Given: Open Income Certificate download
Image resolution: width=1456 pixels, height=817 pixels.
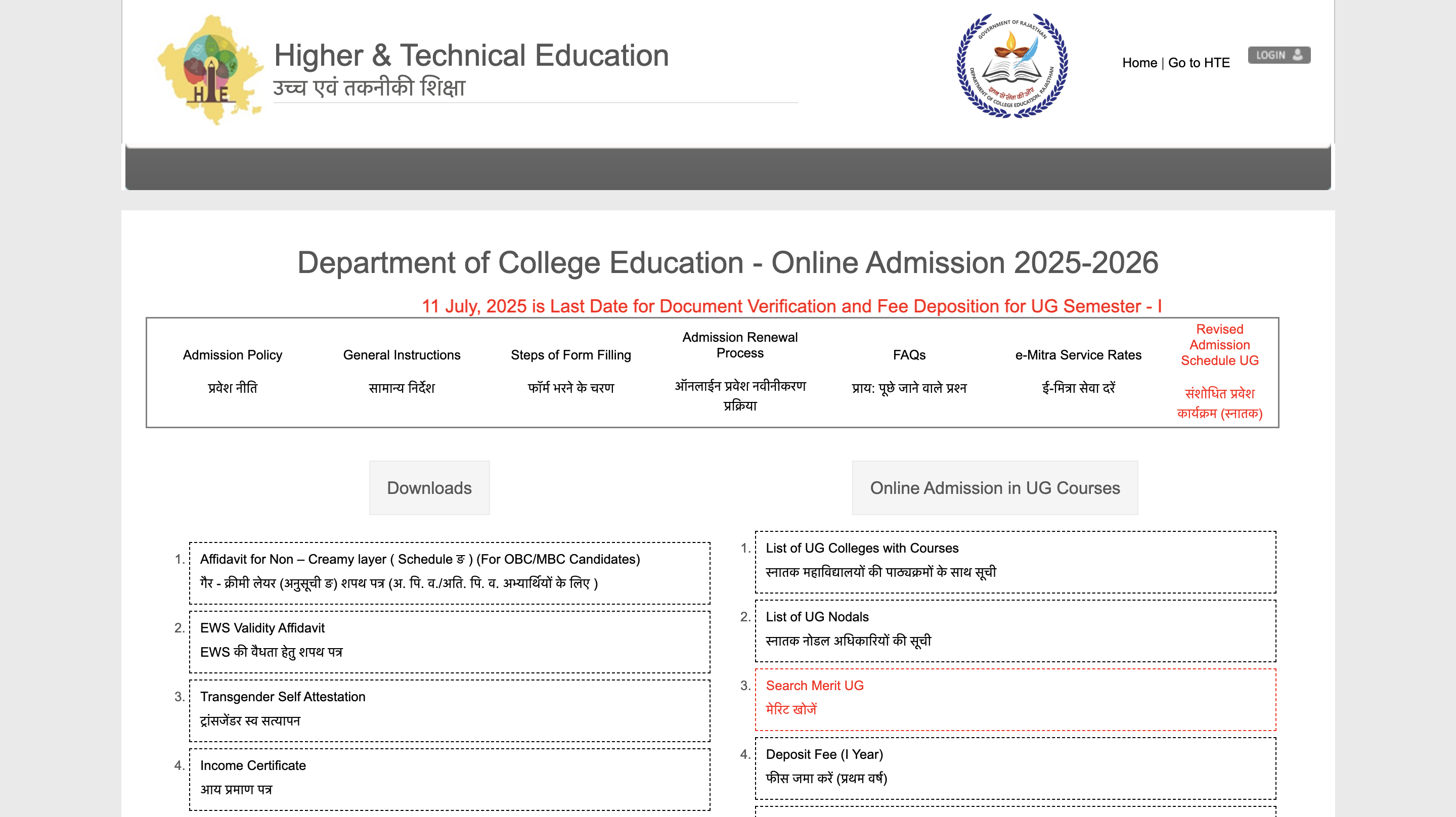Looking at the screenshot, I should pyautogui.click(x=450, y=779).
